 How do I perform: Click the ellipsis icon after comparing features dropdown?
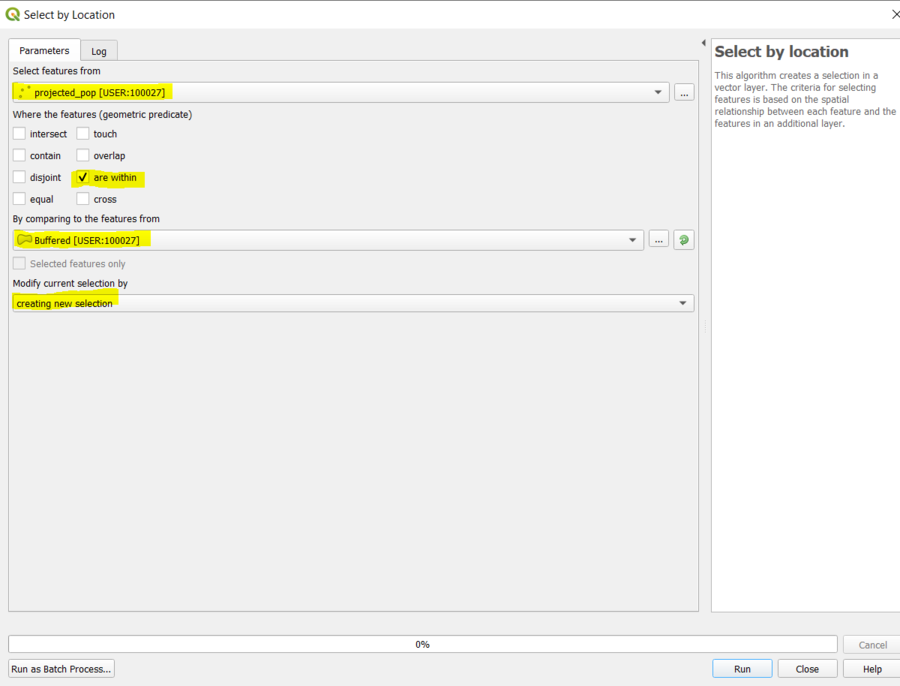click(659, 239)
